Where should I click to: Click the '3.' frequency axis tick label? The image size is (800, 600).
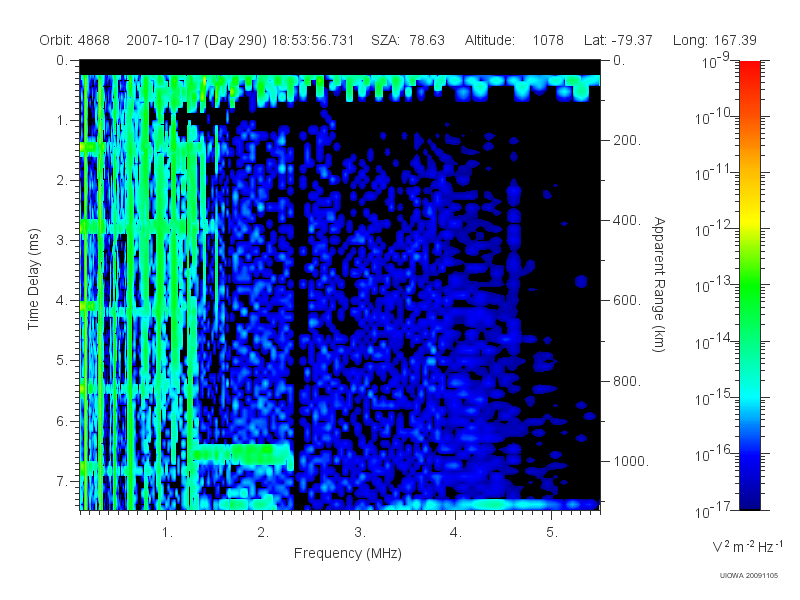[359, 533]
